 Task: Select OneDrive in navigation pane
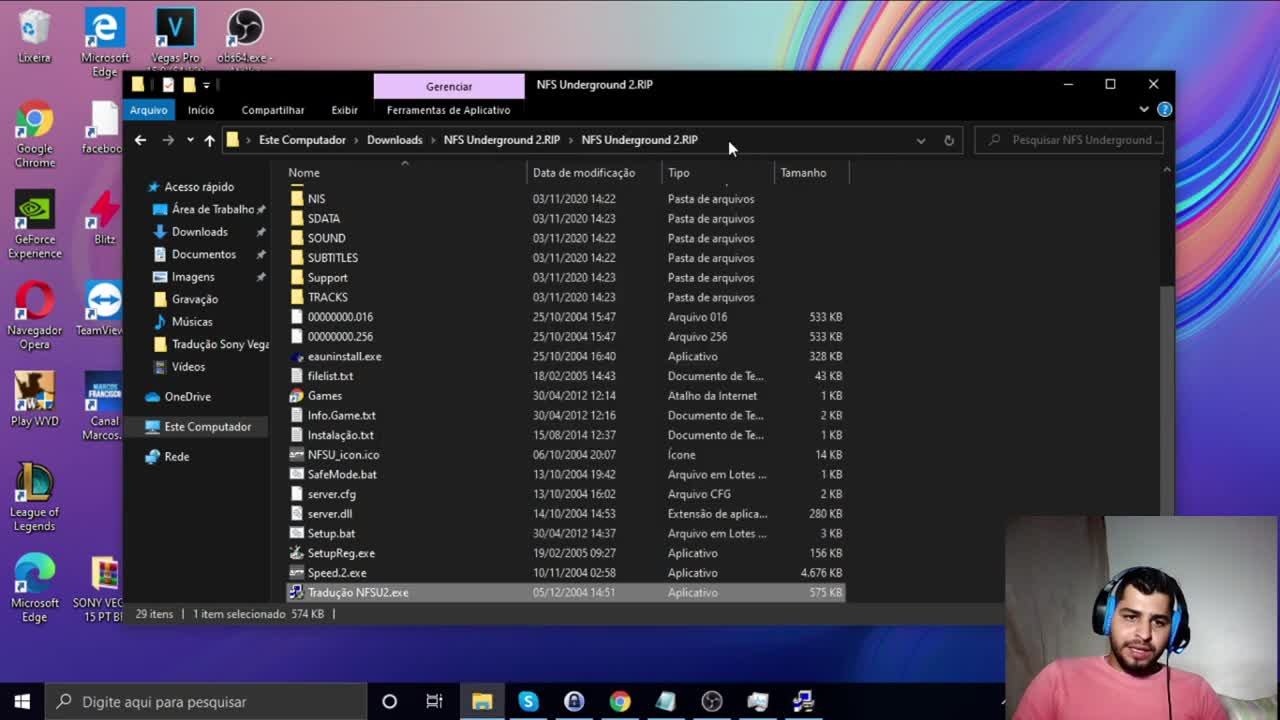point(187,397)
